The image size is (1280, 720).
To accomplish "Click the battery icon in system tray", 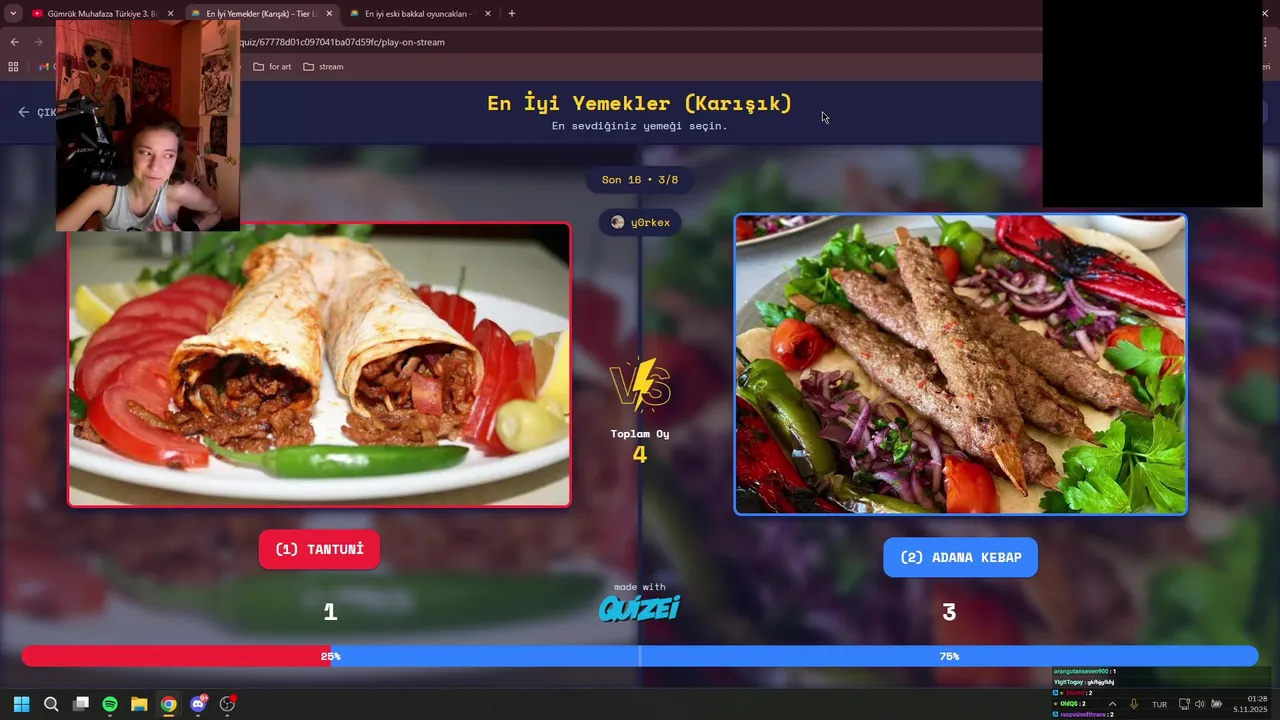I will [1216, 704].
